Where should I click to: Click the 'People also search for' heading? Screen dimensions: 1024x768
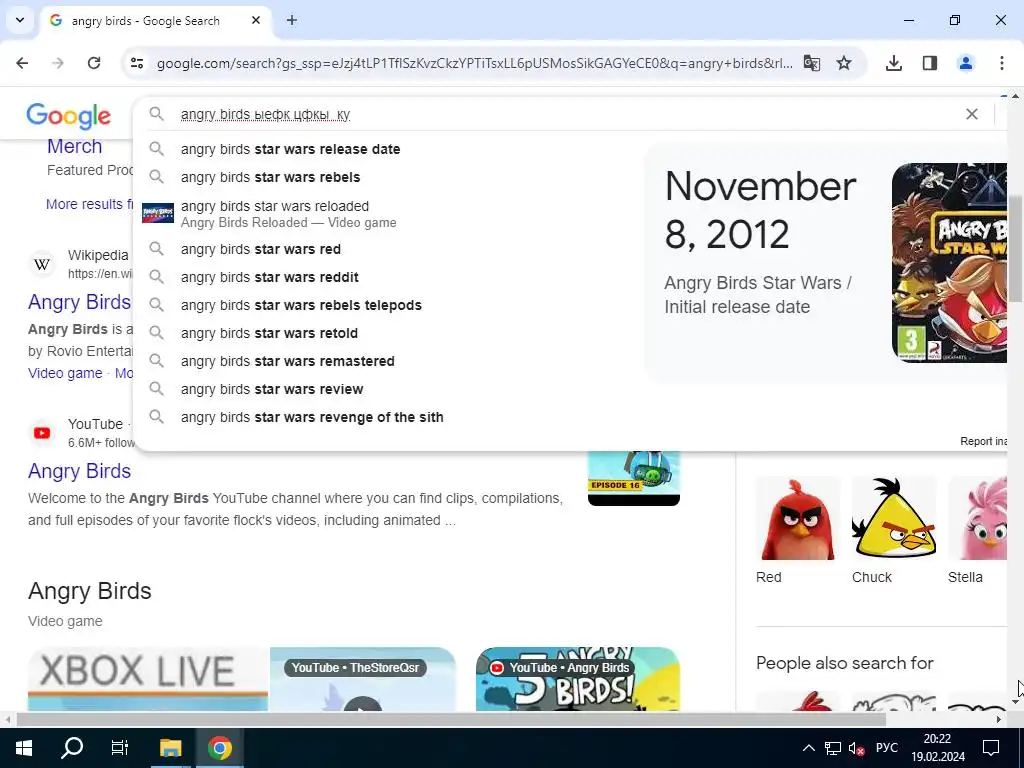point(844,663)
